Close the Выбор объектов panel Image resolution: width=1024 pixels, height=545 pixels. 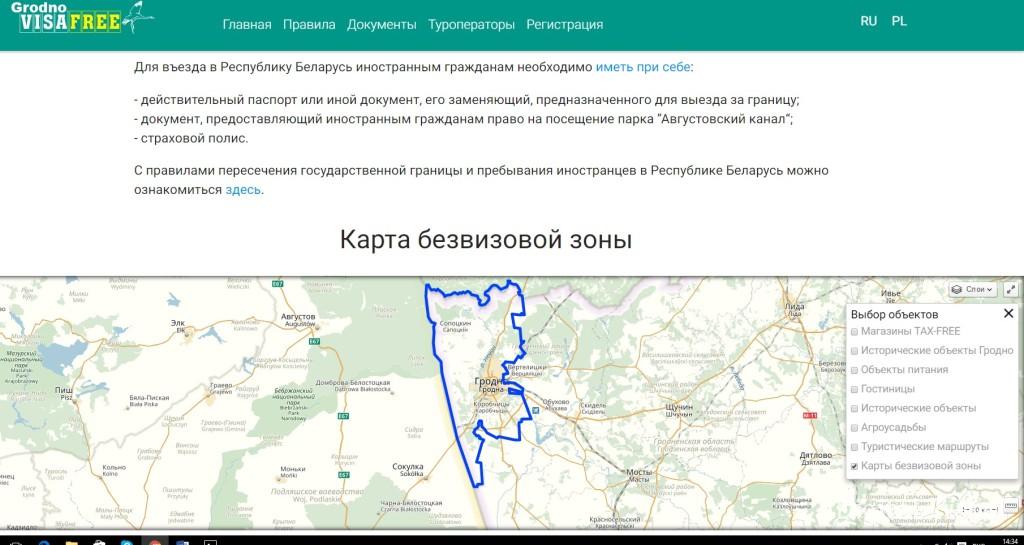(1008, 314)
